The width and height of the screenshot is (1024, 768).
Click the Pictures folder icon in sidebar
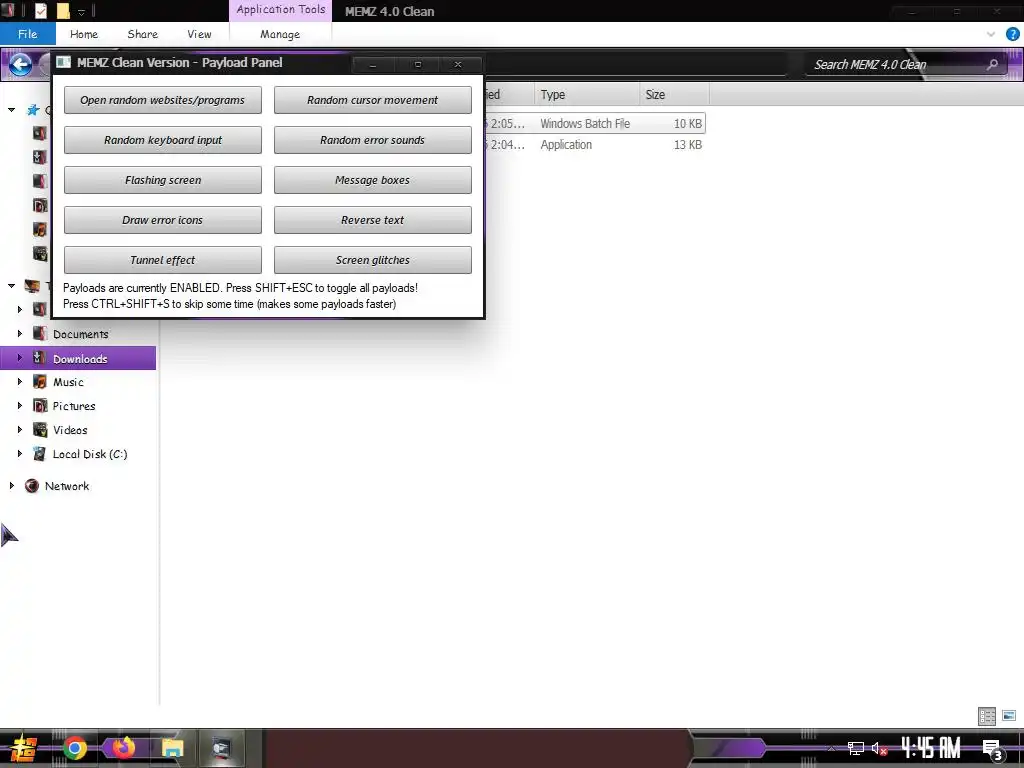pyautogui.click(x=40, y=406)
